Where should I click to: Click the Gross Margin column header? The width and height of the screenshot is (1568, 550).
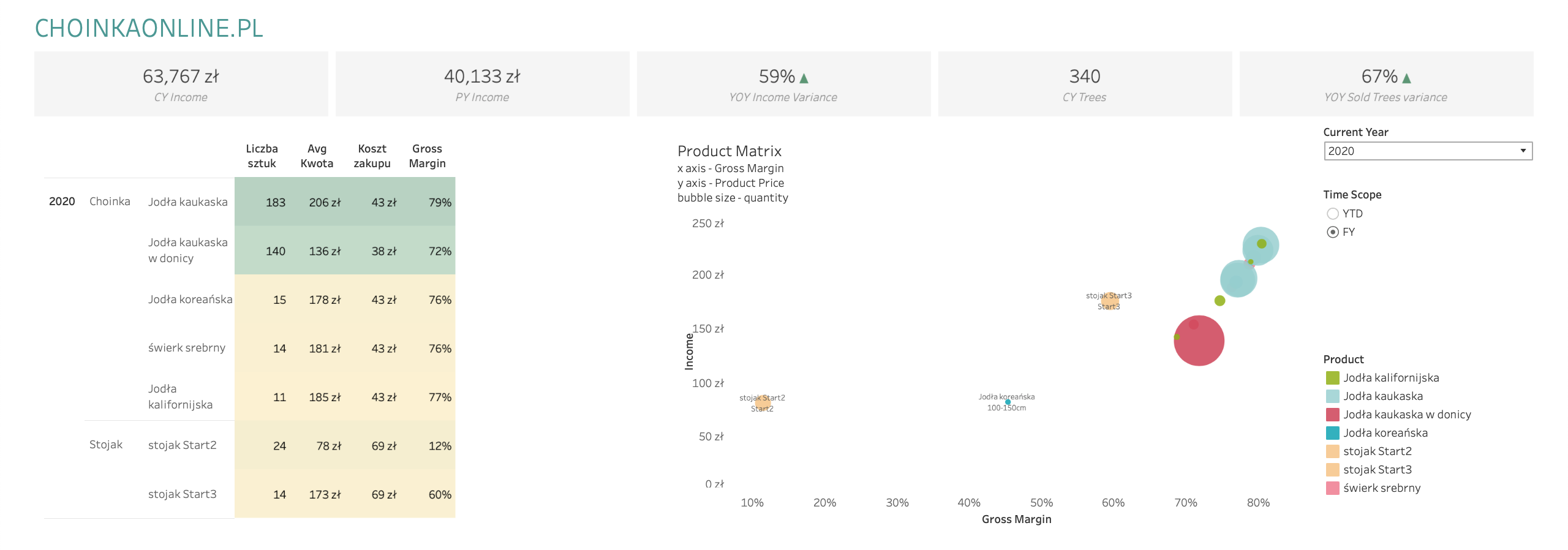[x=427, y=156]
